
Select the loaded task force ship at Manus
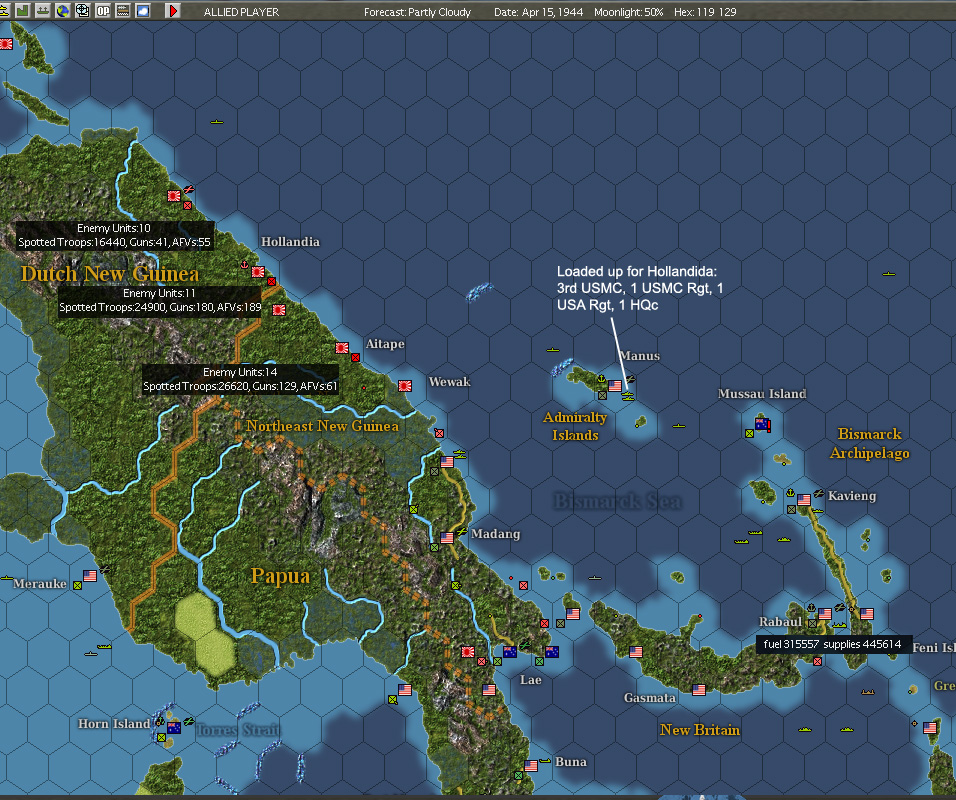coord(628,397)
